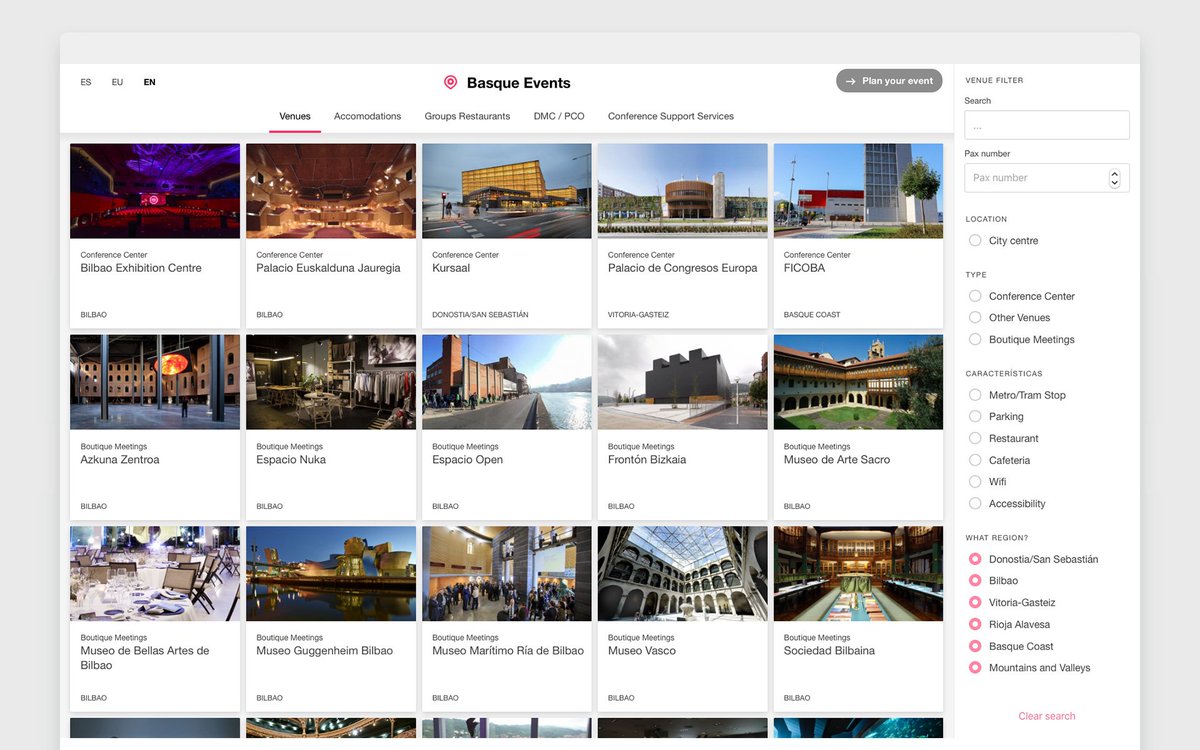Toggle the Mountains and Valleys region filter
Viewport: 1200px width, 750px height.
coord(1030,668)
